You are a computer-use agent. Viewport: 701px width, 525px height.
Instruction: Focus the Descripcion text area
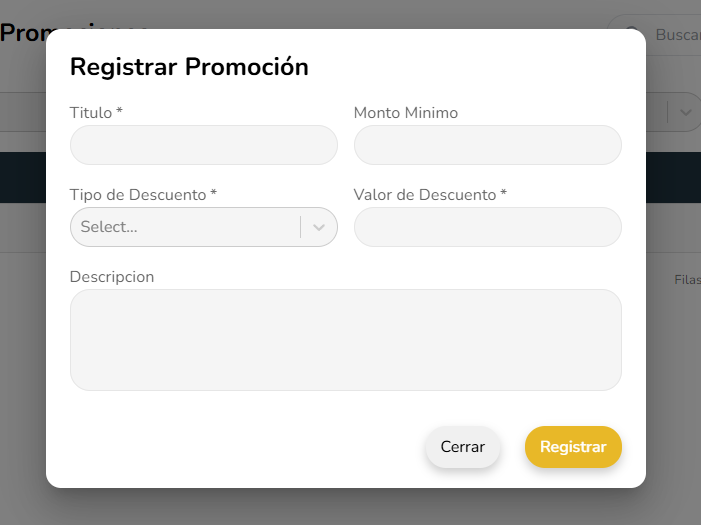[345, 340]
